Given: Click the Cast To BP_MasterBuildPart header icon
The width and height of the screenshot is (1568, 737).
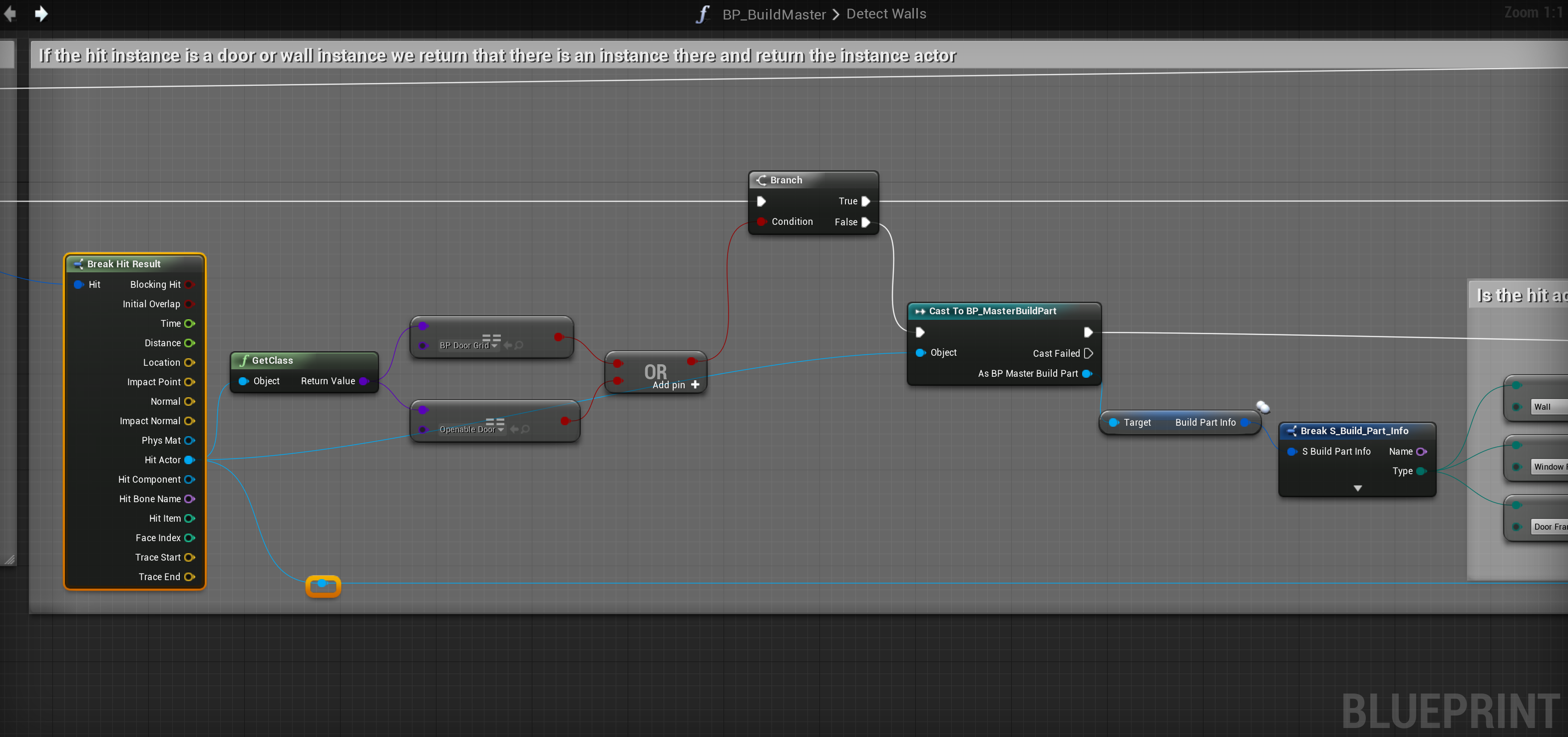Looking at the screenshot, I should click(920, 311).
